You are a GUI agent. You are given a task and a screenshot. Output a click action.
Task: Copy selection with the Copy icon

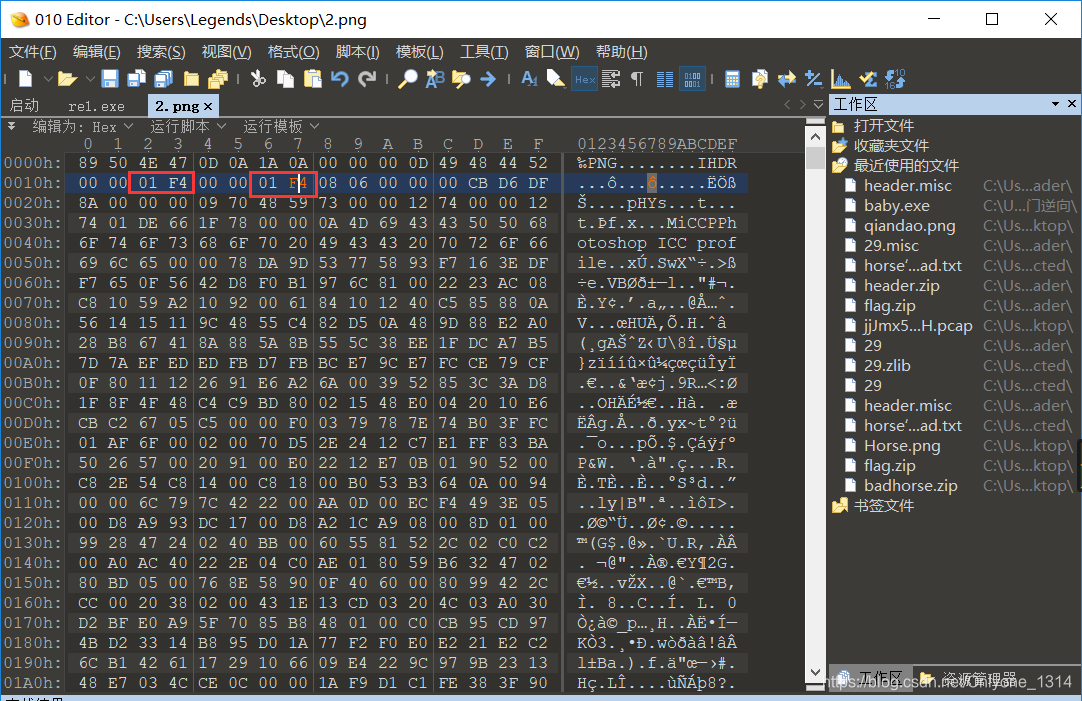pyautogui.click(x=285, y=79)
